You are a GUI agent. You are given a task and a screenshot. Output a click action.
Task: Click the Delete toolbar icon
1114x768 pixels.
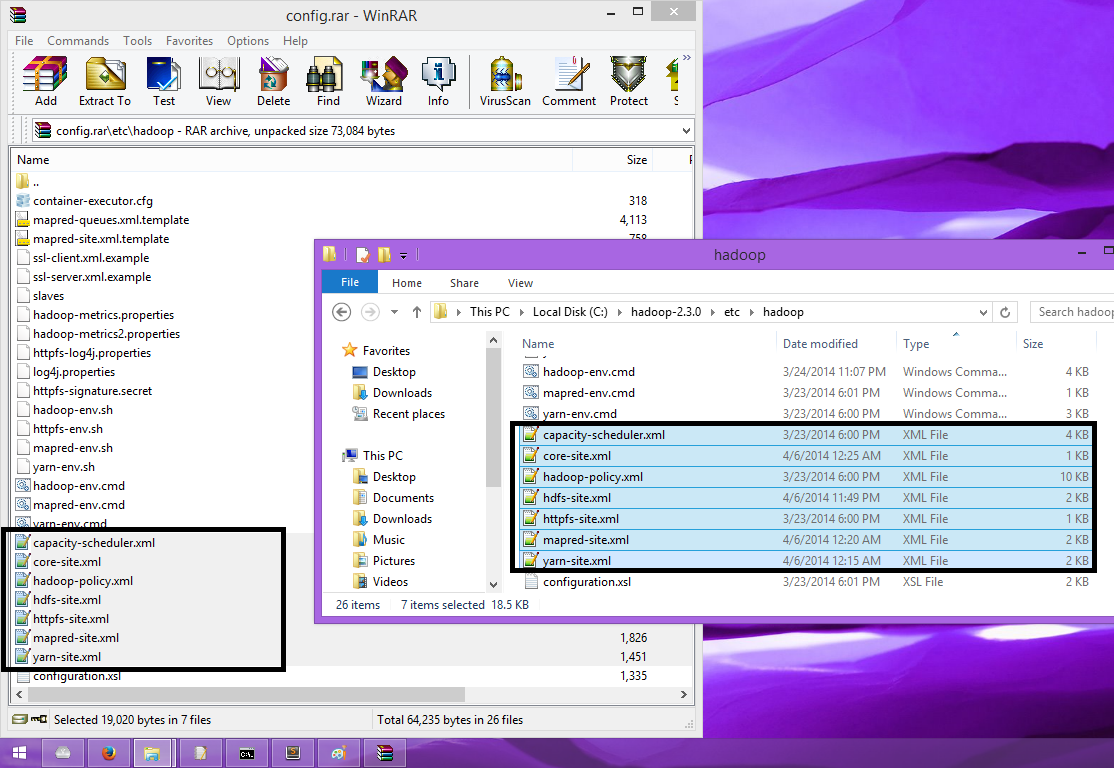pos(274,82)
